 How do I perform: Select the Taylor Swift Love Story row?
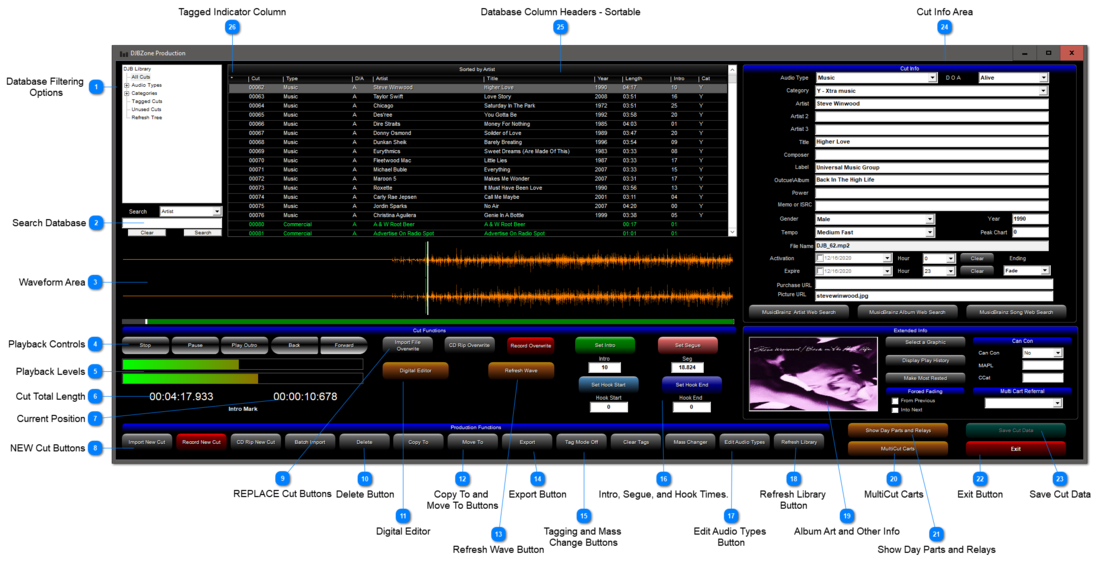477,96
